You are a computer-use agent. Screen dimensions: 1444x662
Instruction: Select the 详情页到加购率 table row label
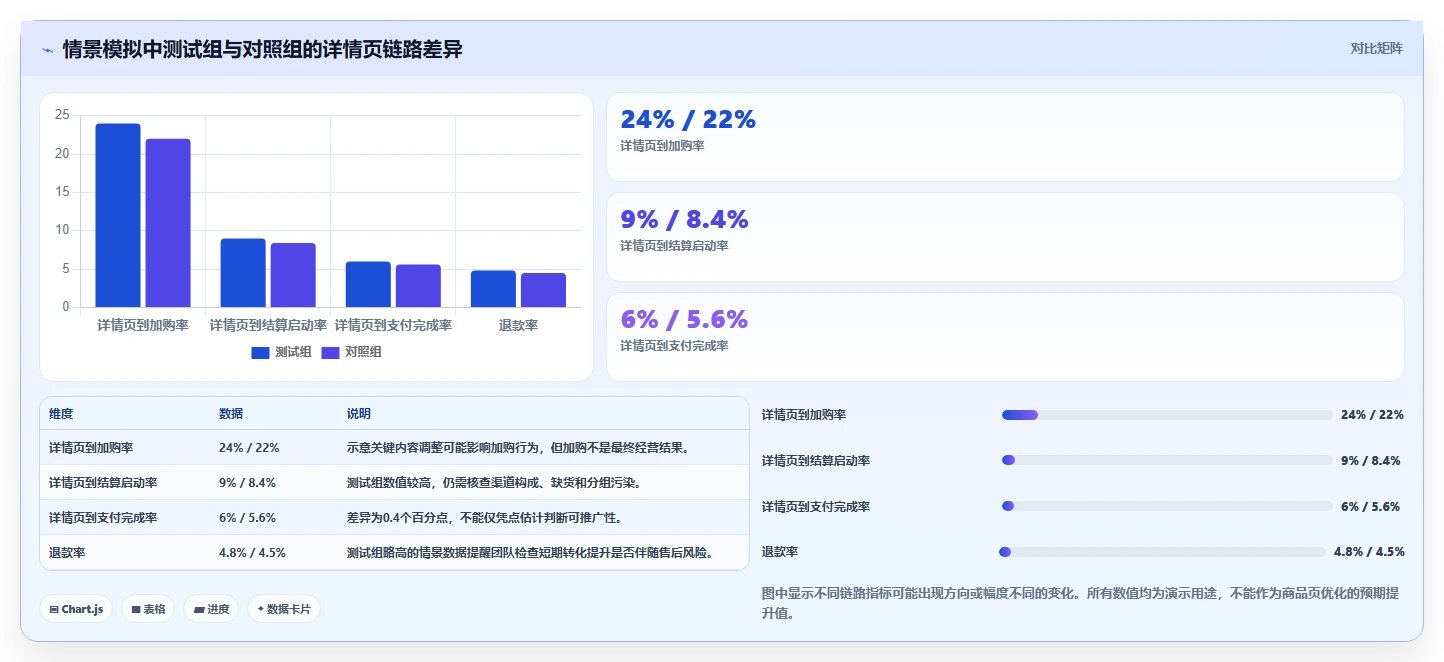(x=91, y=448)
